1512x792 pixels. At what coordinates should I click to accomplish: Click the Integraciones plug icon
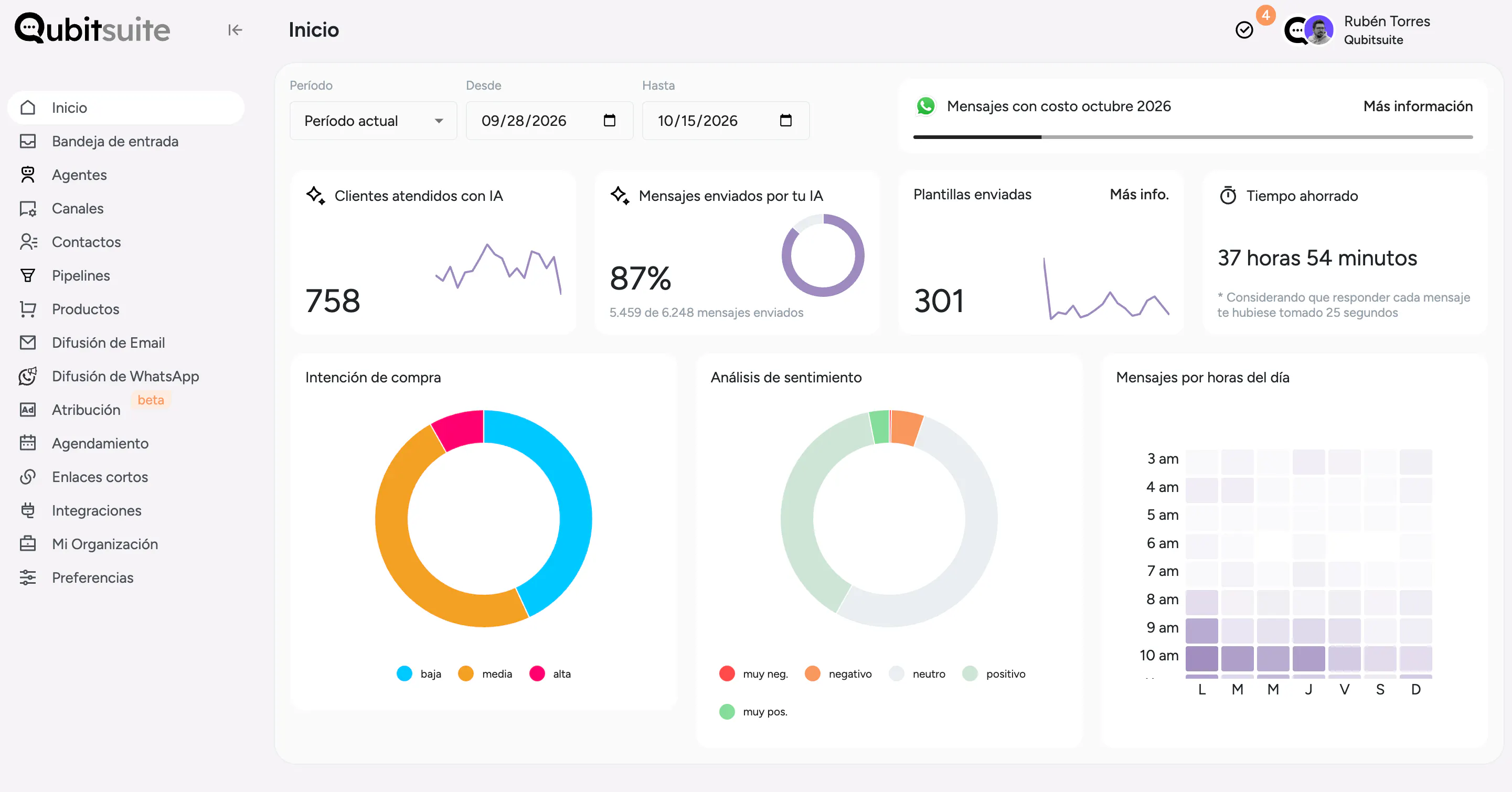tap(28, 510)
